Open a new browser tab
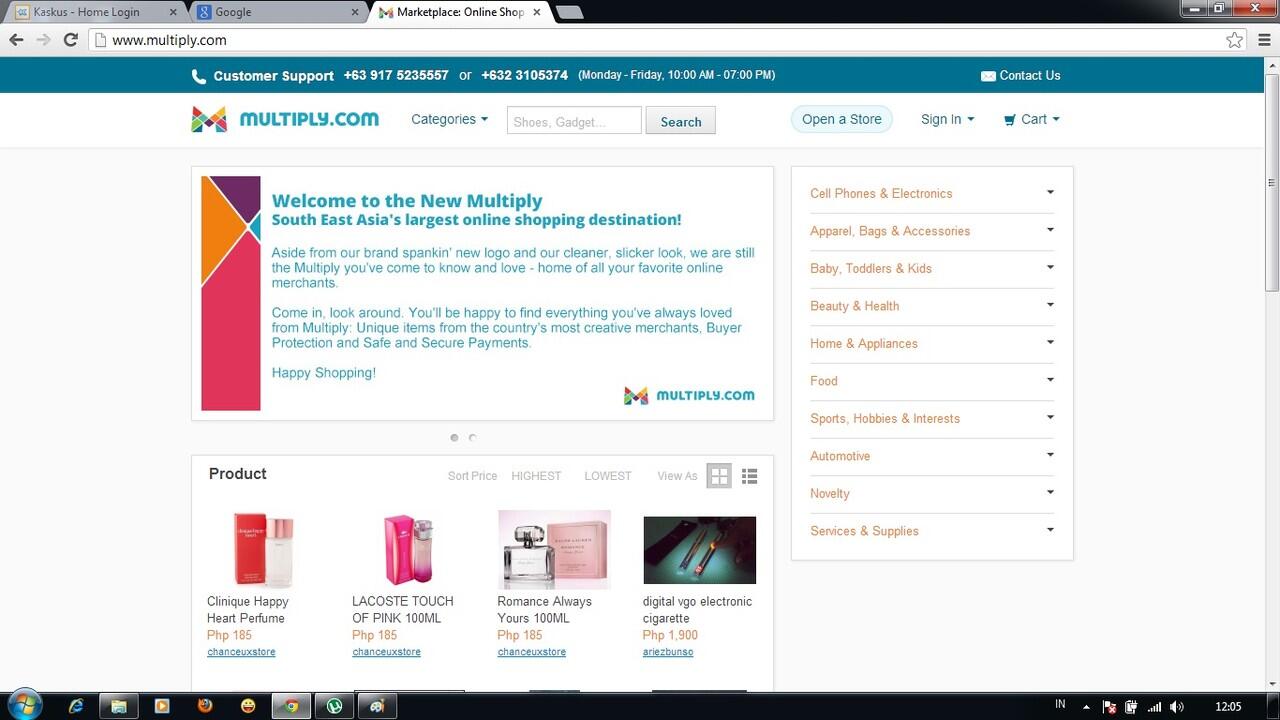 569,12
